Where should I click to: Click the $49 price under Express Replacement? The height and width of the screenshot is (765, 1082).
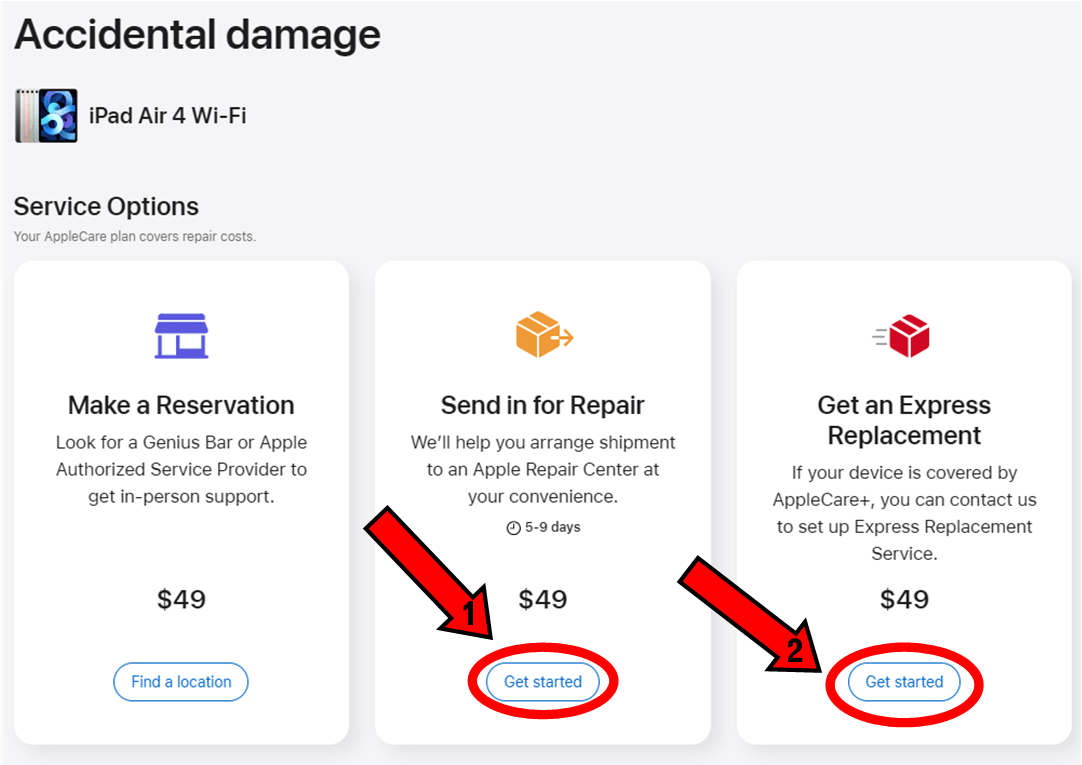click(x=904, y=599)
